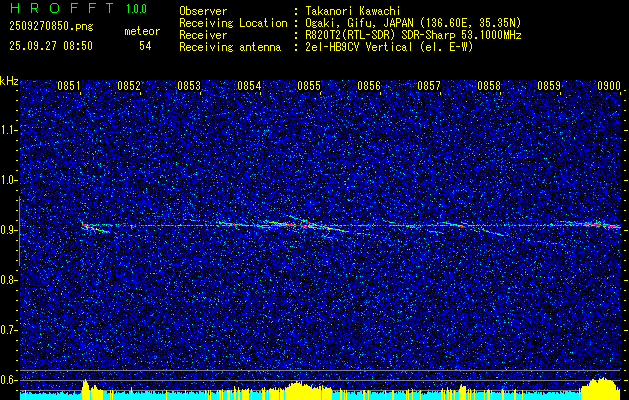629x400 pixels.
Task: Click the 0855 time marker
Action: point(309,86)
